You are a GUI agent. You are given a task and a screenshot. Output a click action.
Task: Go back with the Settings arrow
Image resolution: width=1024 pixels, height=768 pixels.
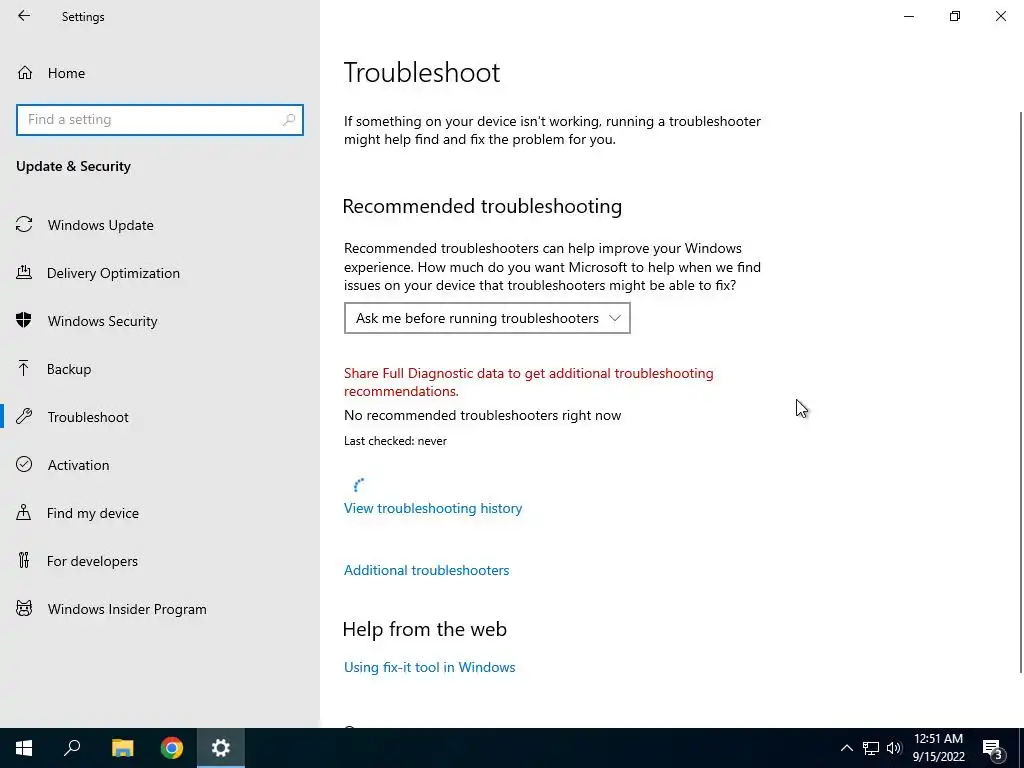[x=24, y=16]
